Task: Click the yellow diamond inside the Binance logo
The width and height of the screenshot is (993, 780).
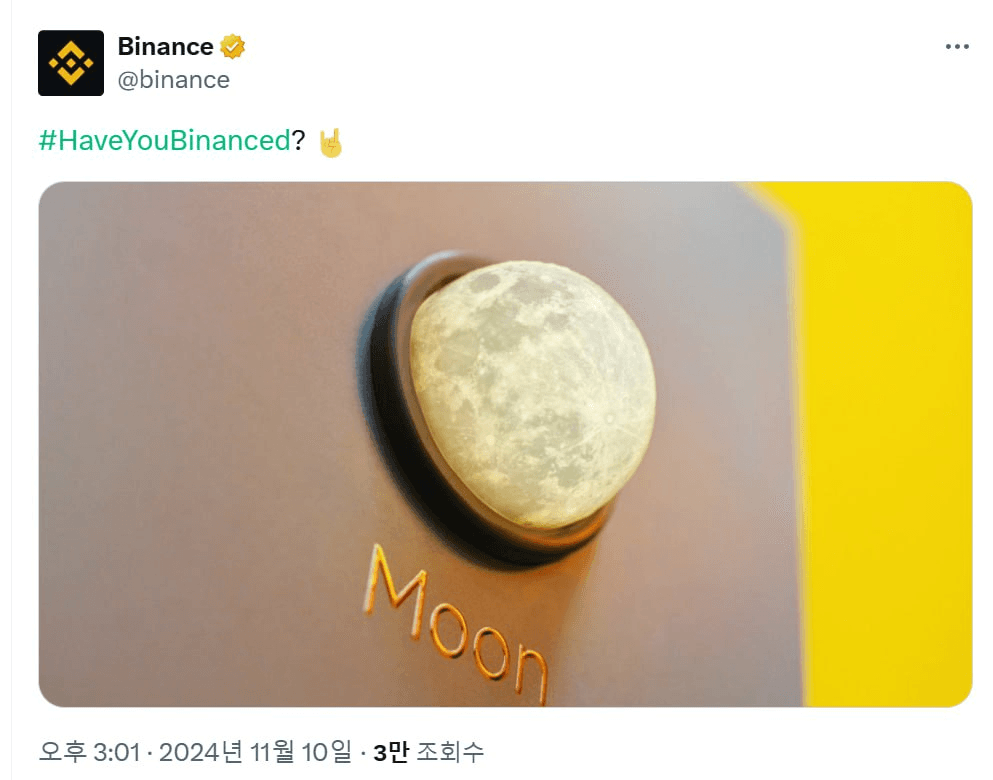Action: (71, 63)
